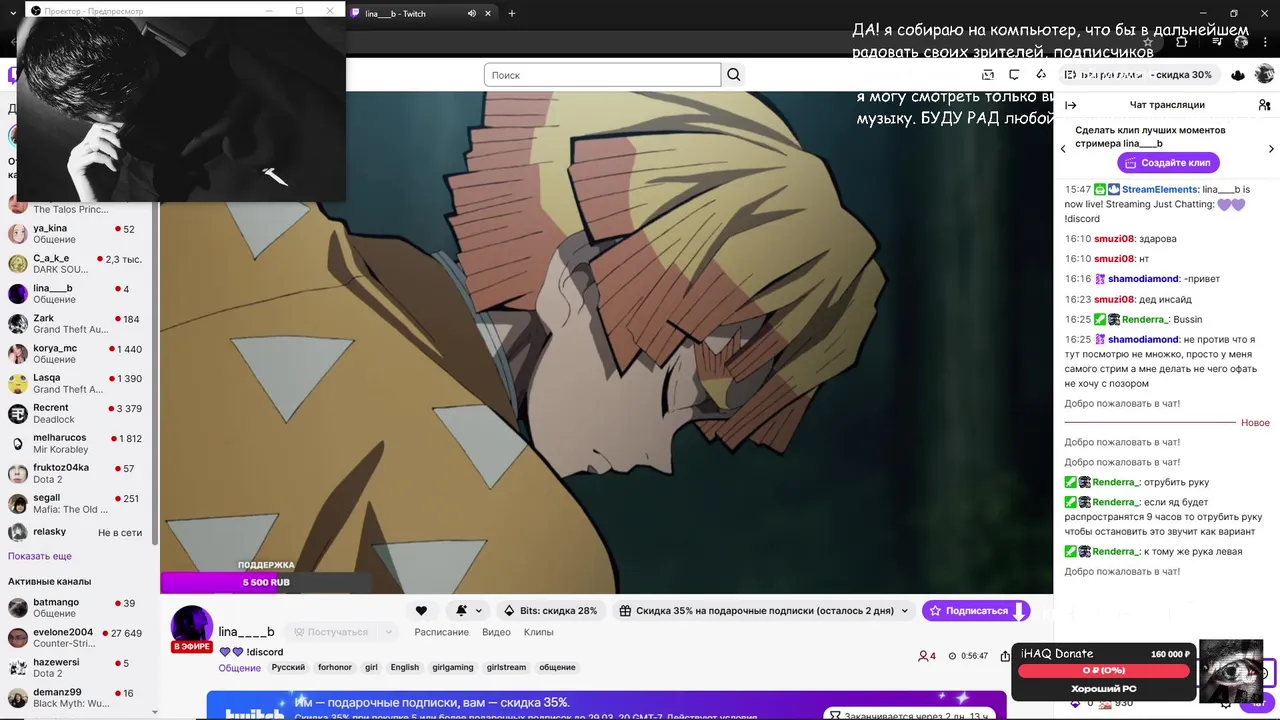Open the Twitch user avatar menu

(x=1265, y=74)
